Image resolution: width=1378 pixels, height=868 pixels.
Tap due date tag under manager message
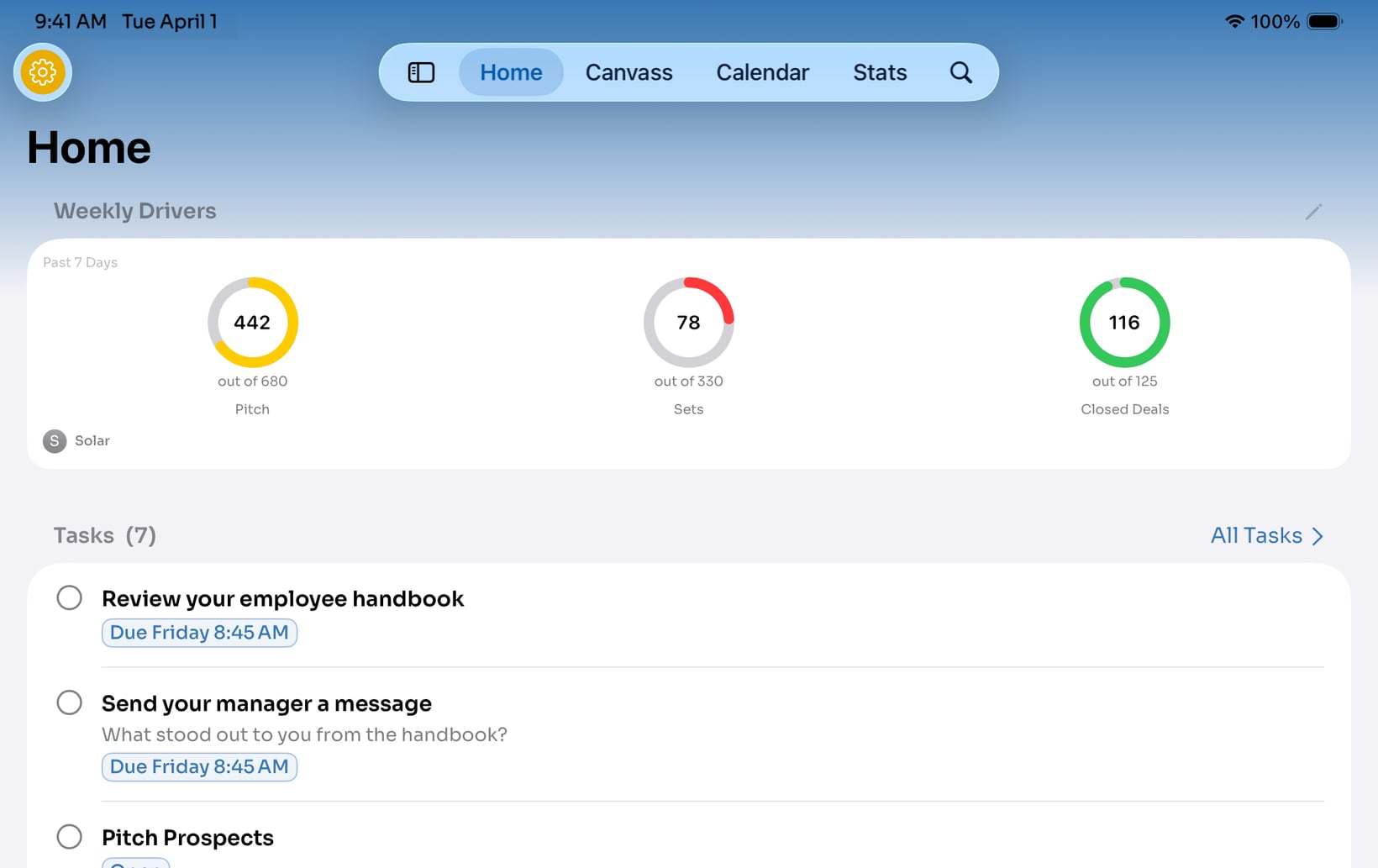click(x=199, y=767)
